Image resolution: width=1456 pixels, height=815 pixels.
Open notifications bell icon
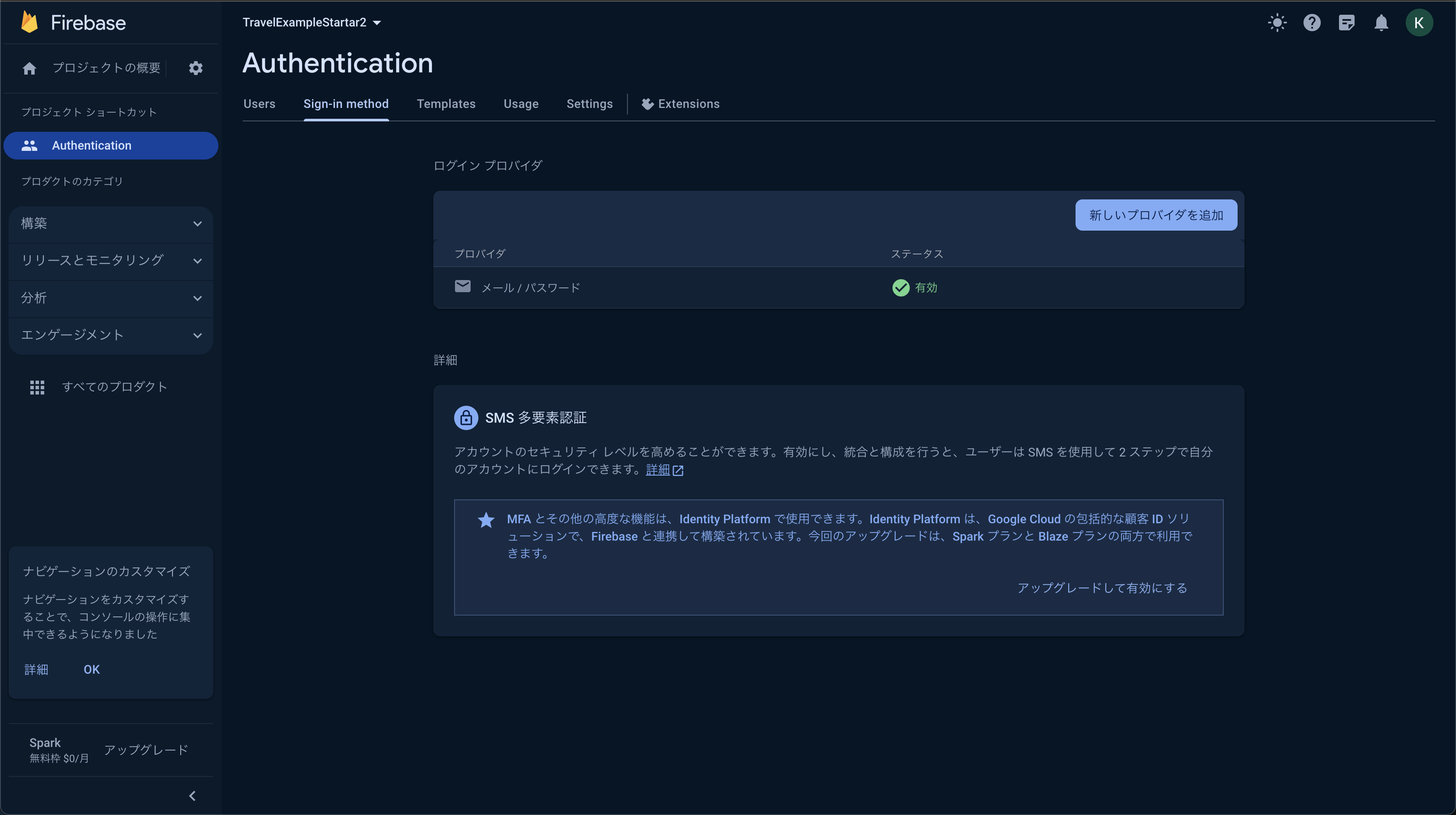pyautogui.click(x=1381, y=23)
